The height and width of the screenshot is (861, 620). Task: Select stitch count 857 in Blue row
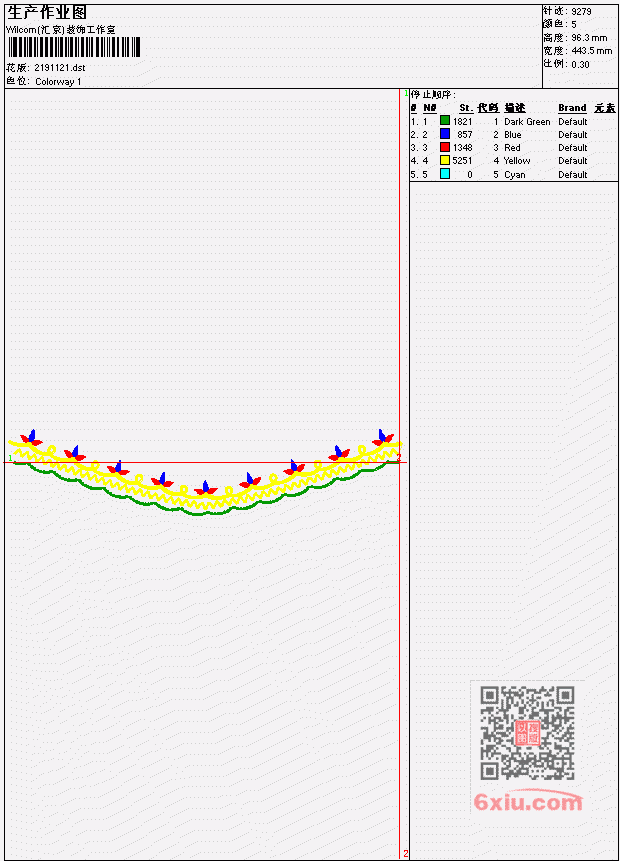click(x=465, y=135)
